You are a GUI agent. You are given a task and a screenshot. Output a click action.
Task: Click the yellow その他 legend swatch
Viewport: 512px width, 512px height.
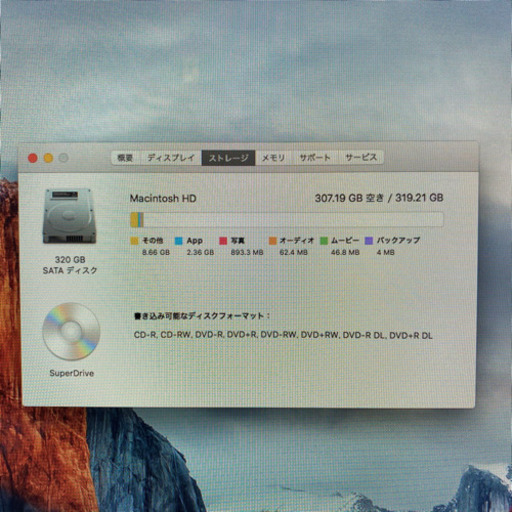click(x=134, y=241)
